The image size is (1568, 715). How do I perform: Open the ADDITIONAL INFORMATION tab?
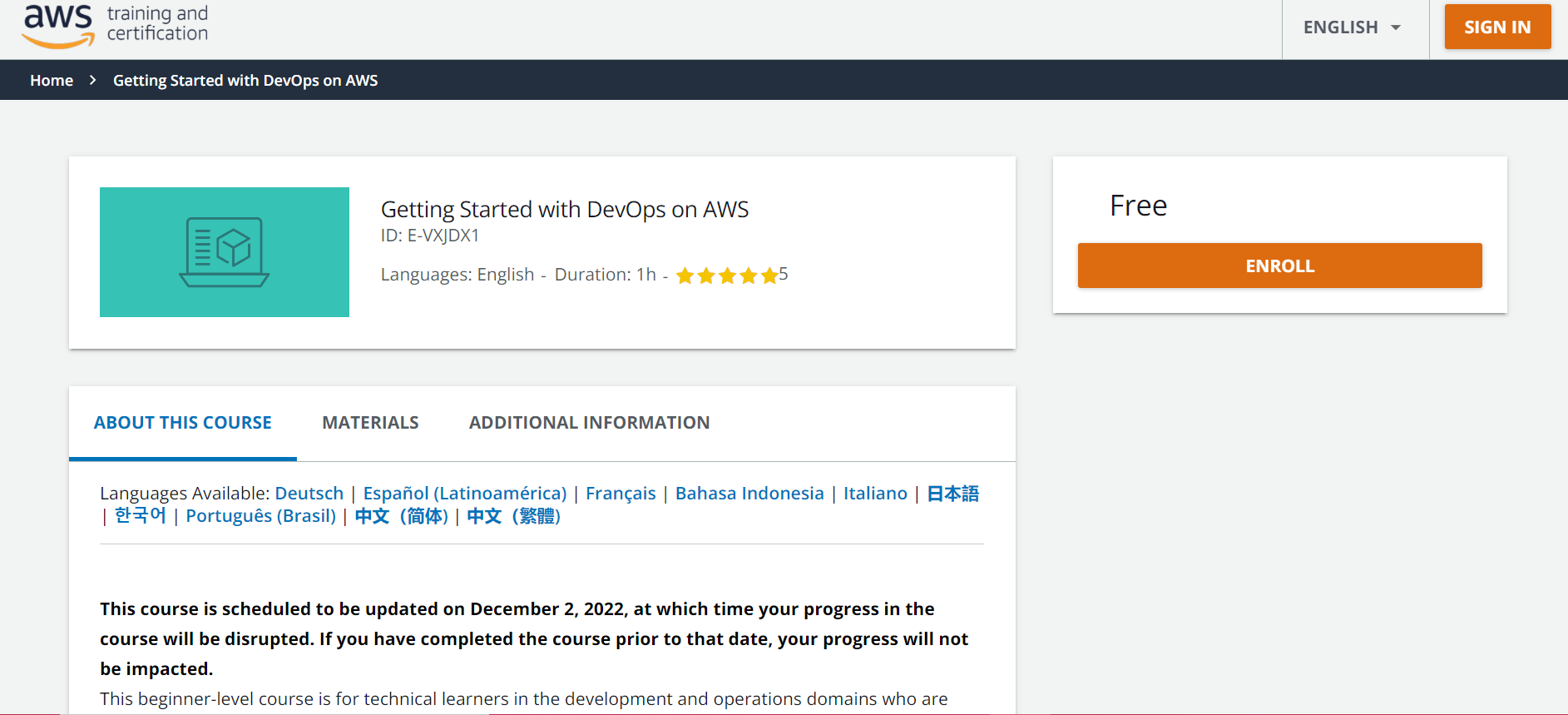tap(589, 423)
